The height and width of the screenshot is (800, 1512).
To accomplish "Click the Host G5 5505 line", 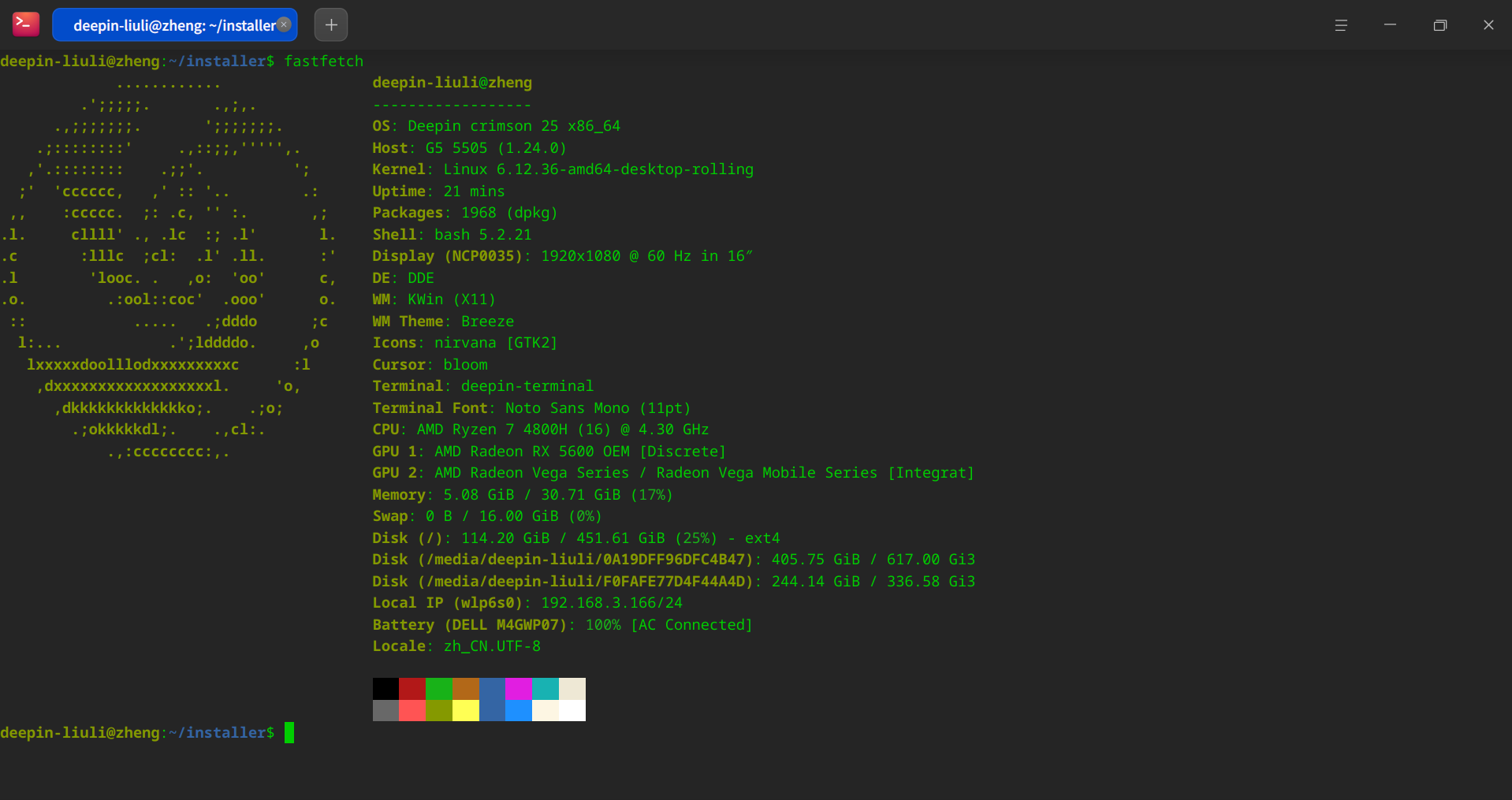I will click(470, 148).
